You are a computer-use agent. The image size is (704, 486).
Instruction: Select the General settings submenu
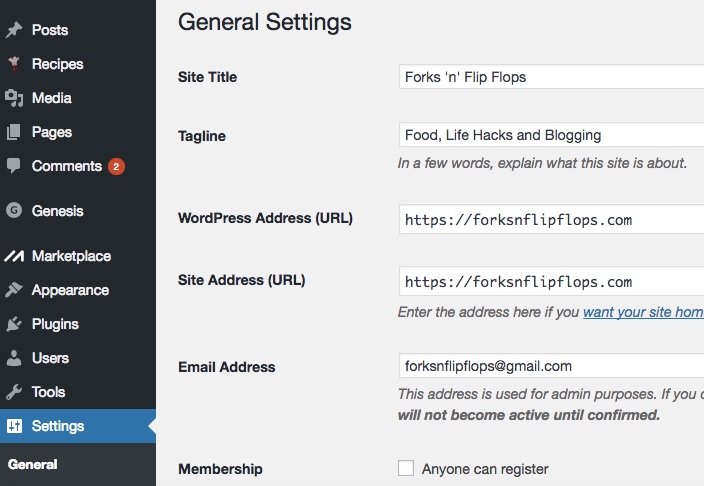(x=32, y=464)
